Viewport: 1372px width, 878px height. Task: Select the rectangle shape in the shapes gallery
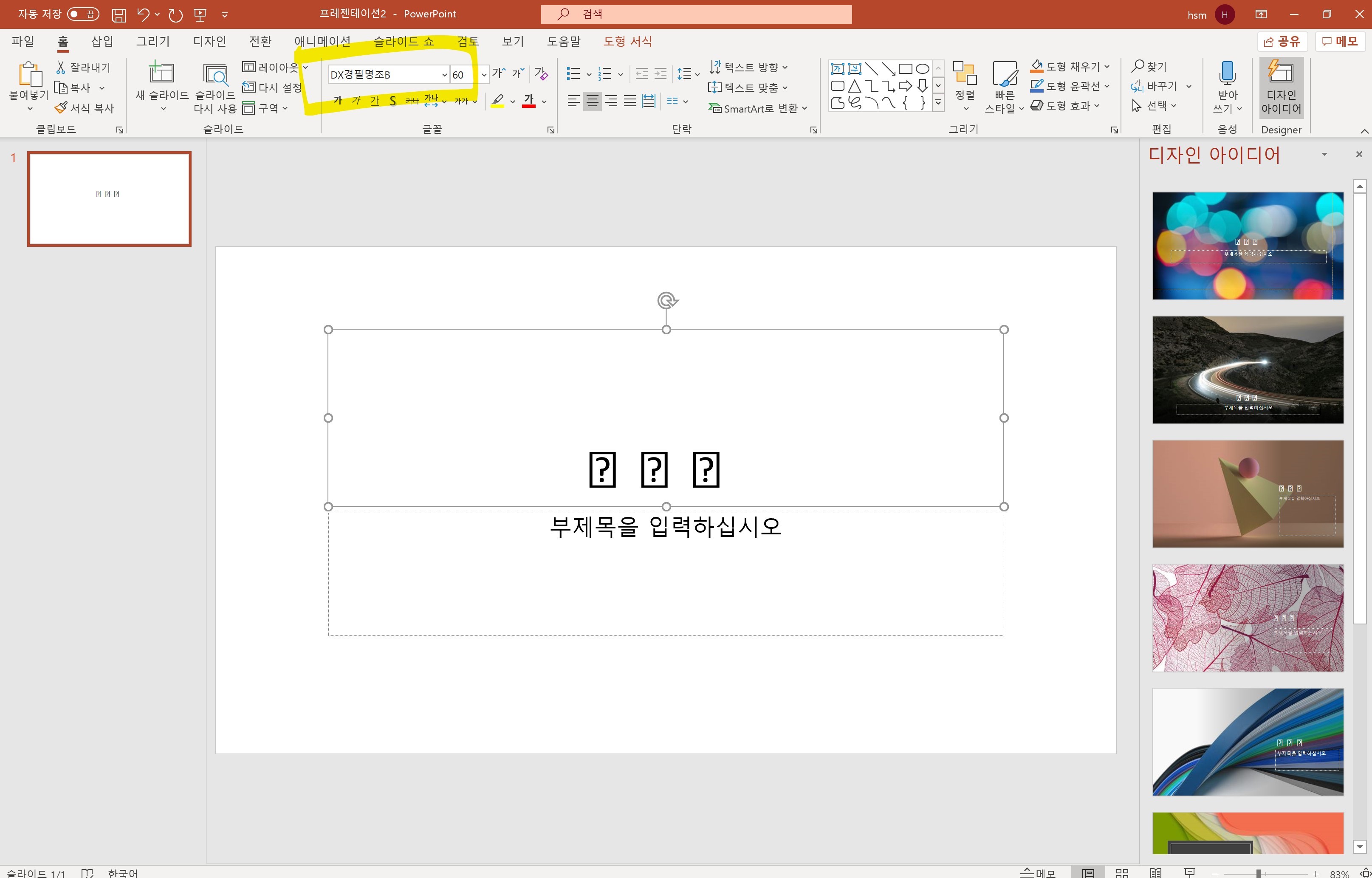pyautogui.click(x=905, y=69)
